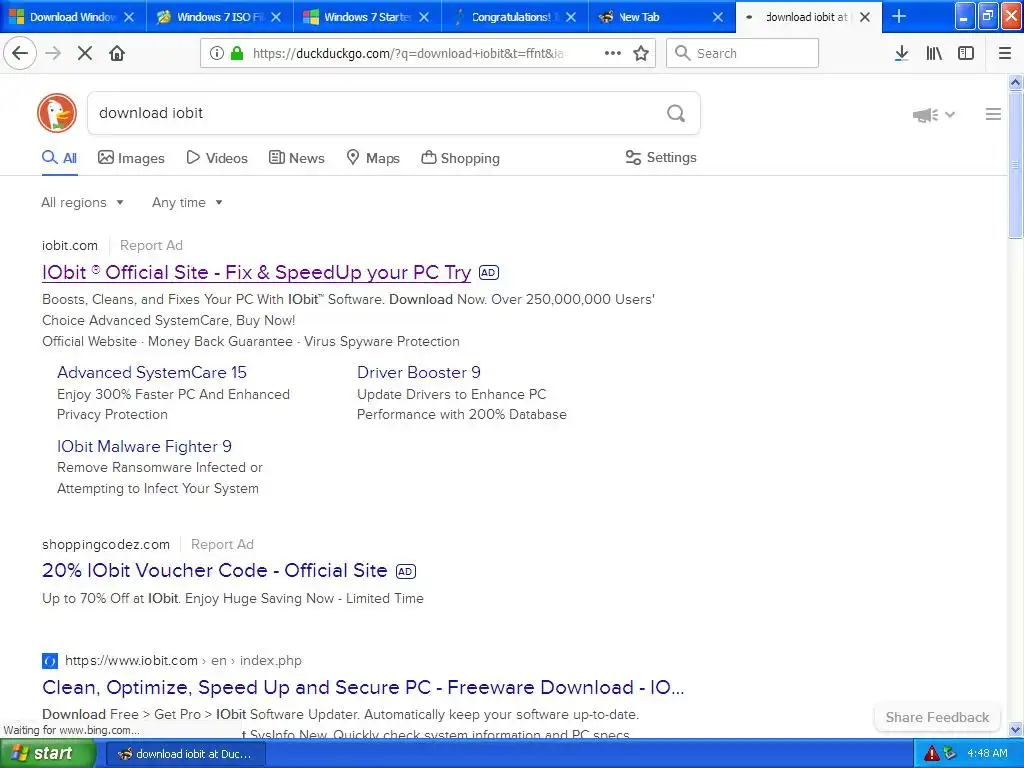This screenshot has width=1024, height=768.
Task: Click the taskbar clock showing 4:48 AM
Action: pyautogui.click(x=987, y=754)
